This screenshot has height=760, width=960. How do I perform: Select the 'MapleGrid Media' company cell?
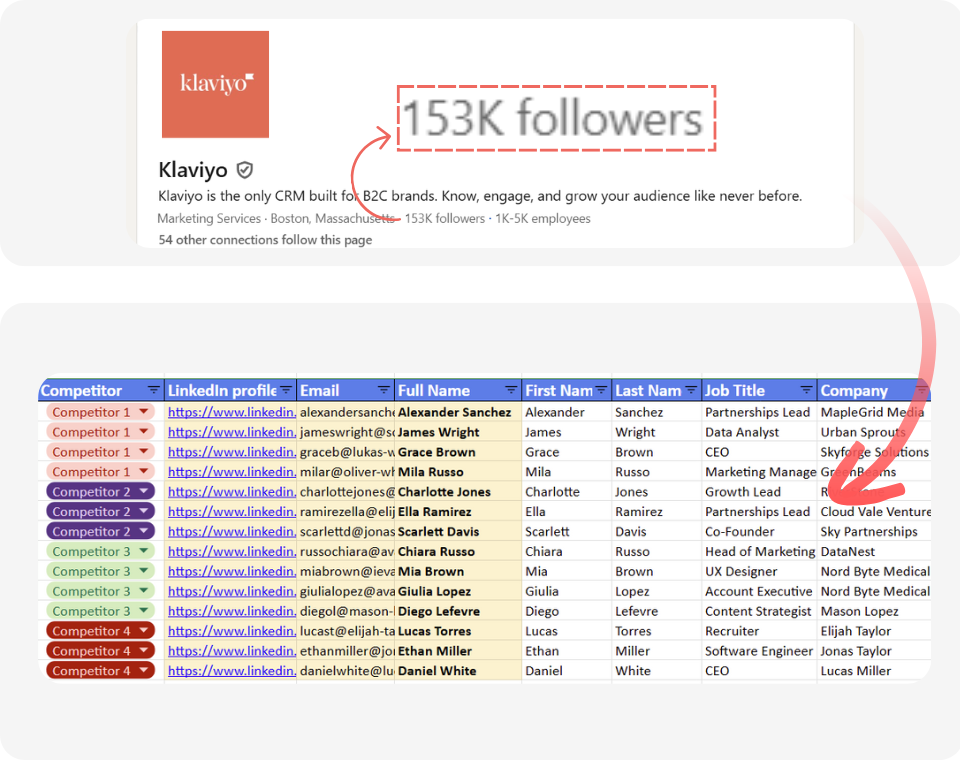(x=874, y=412)
